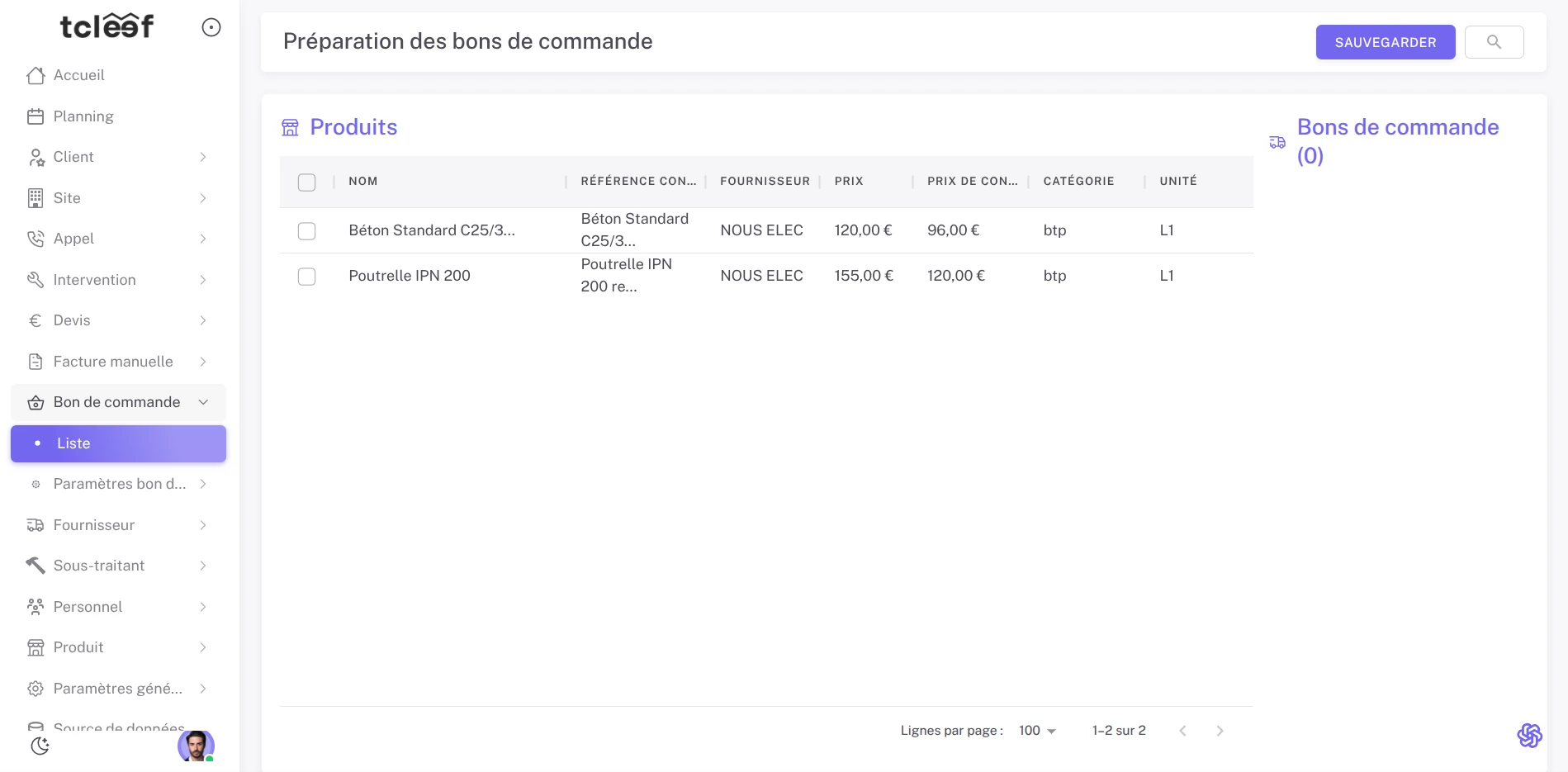Select all products with header checkbox
Screen dimensions: 1568x772
(x=306, y=182)
